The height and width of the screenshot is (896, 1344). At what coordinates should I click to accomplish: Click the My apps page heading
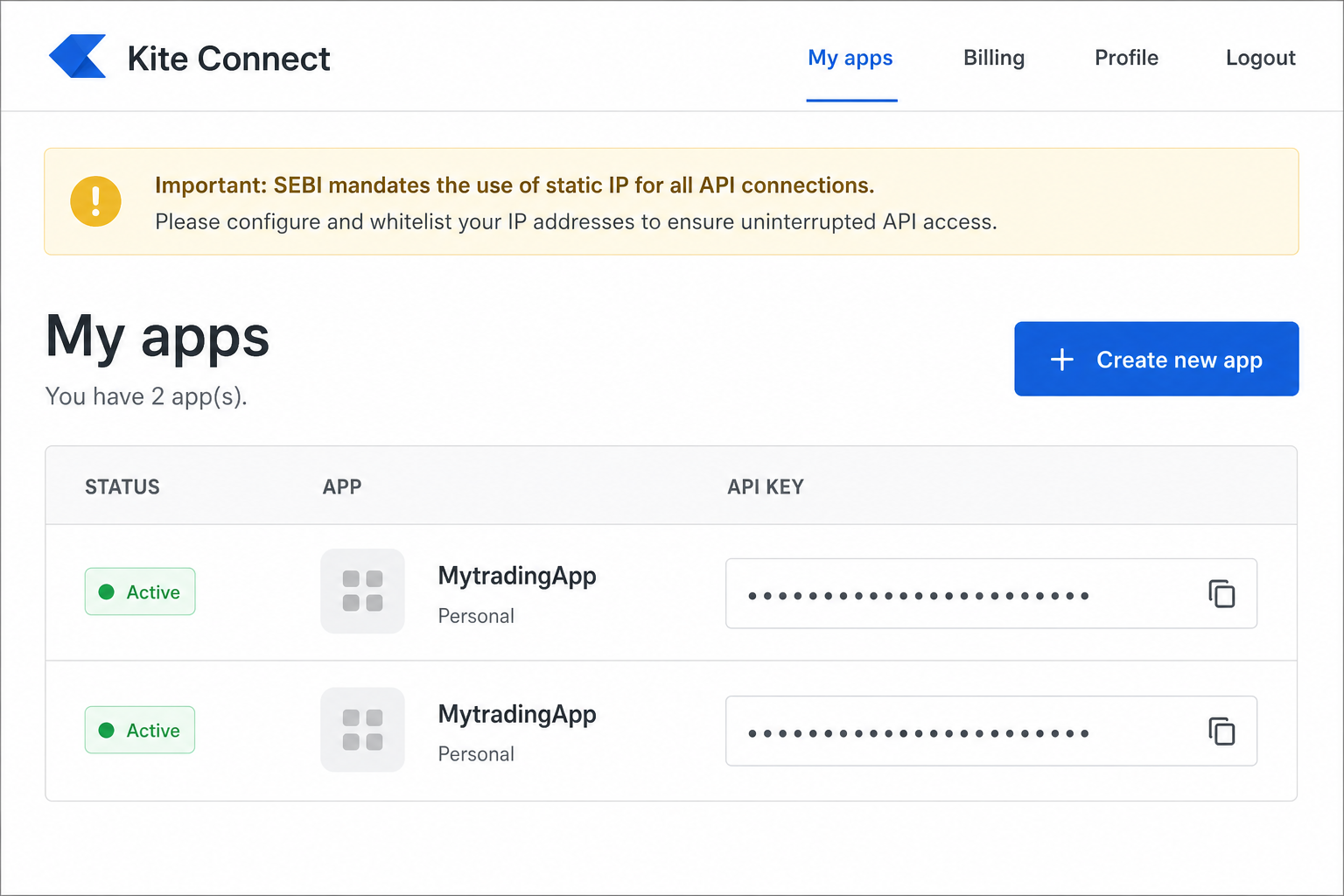click(x=157, y=337)
